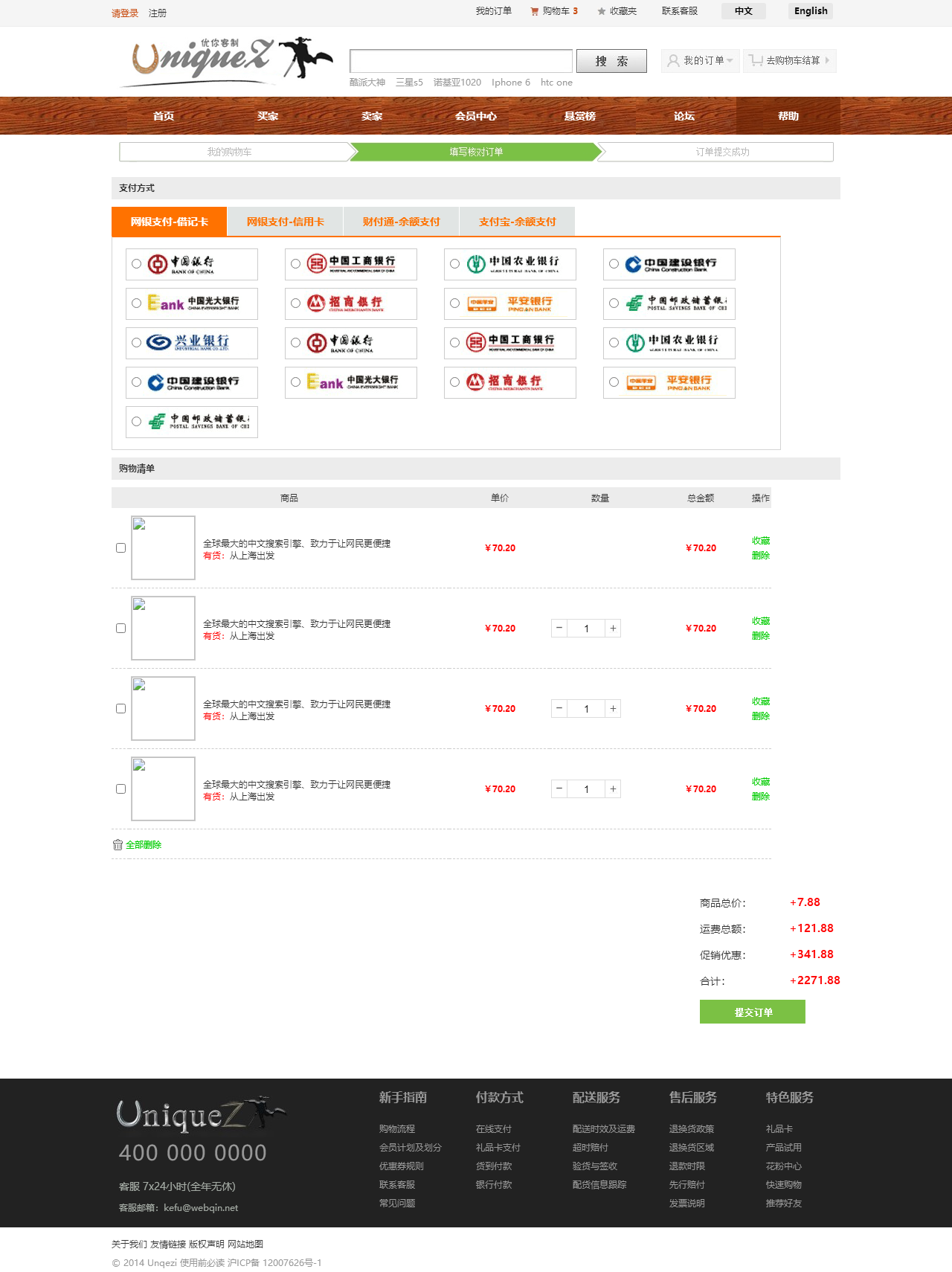Switch language to English
The height and width of the screenshot is (1272, 952).
click(x=810, y=11)
